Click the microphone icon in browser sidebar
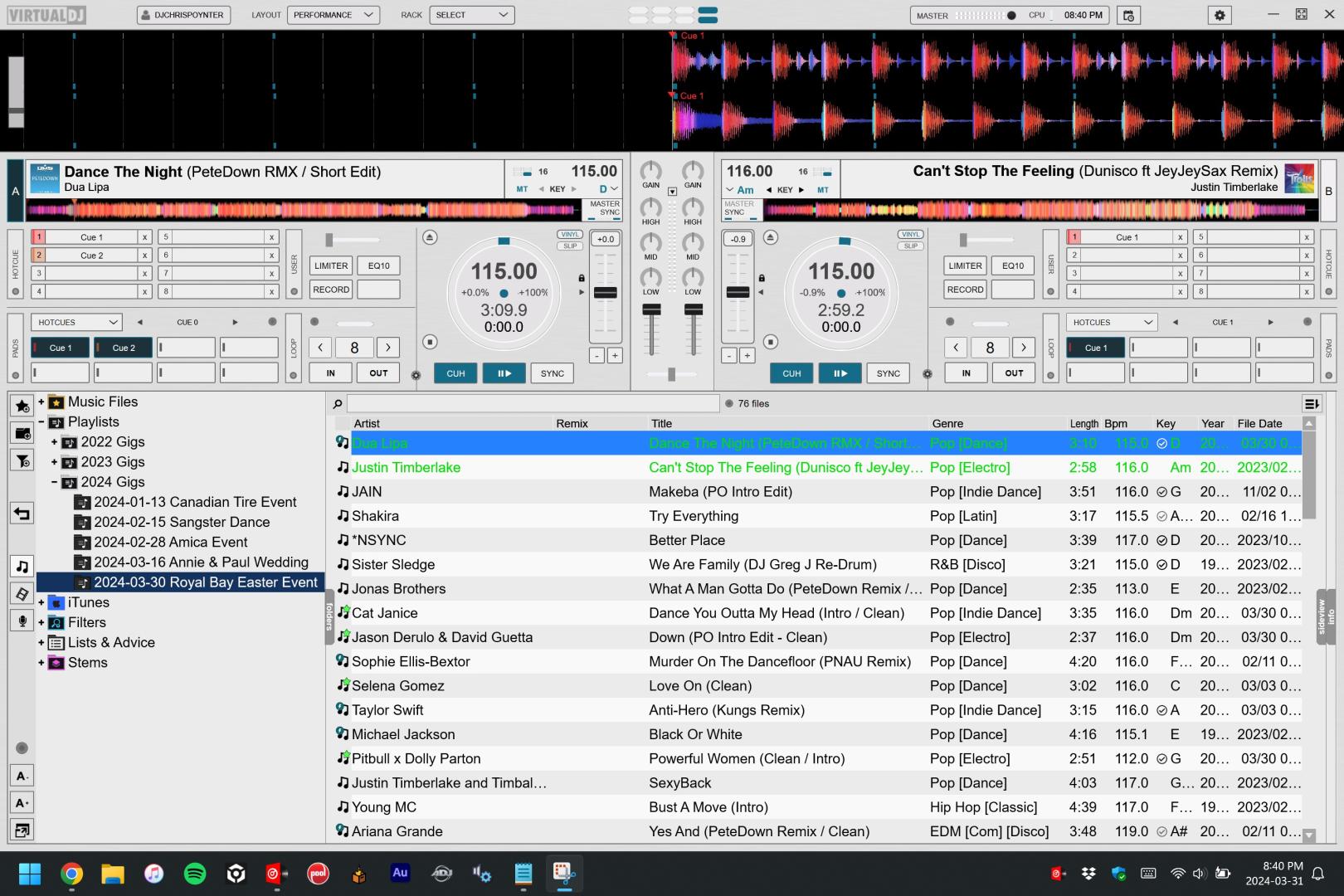Viewport: 1344px width, 896px height. point(22,621)
